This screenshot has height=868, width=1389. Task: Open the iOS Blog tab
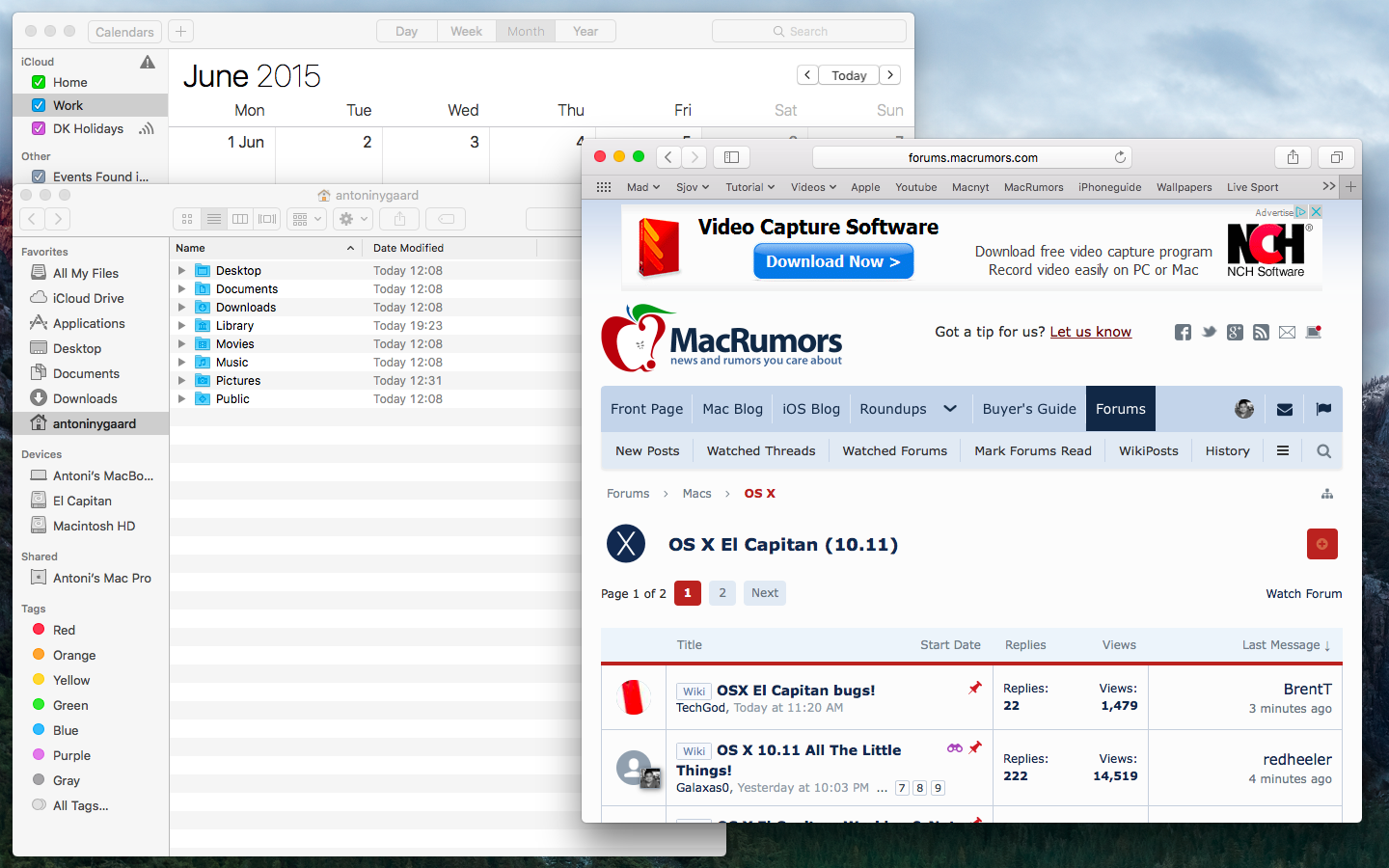pyautogui.click(x=811, y=409)
